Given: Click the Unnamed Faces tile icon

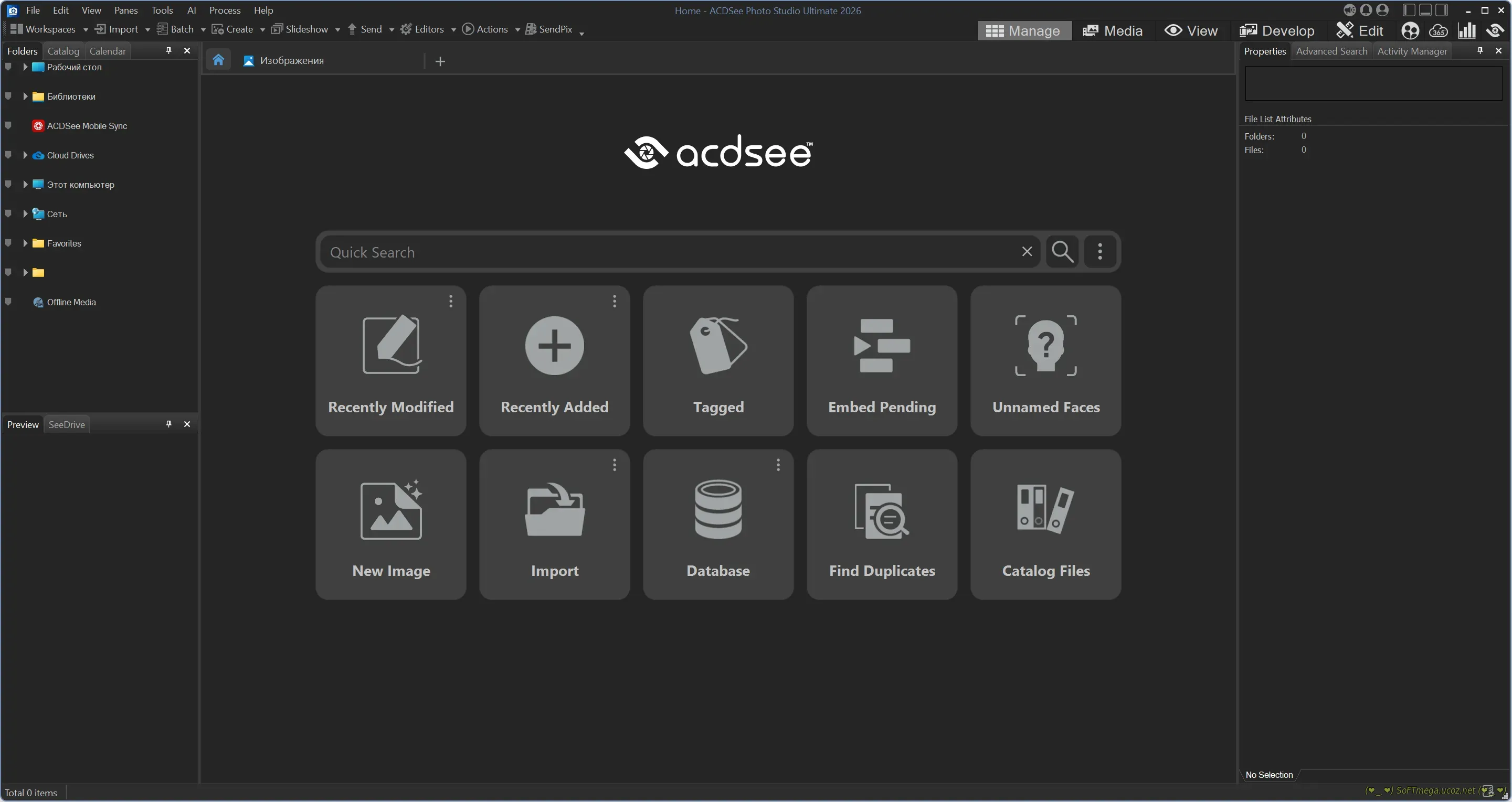Looking at the screenshot, I should (x=1045, y=346).
